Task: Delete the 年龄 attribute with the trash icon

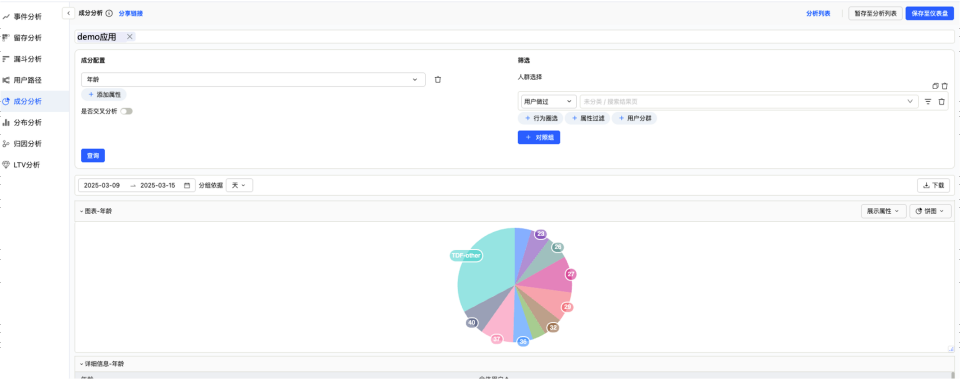Action: (438, 80)
